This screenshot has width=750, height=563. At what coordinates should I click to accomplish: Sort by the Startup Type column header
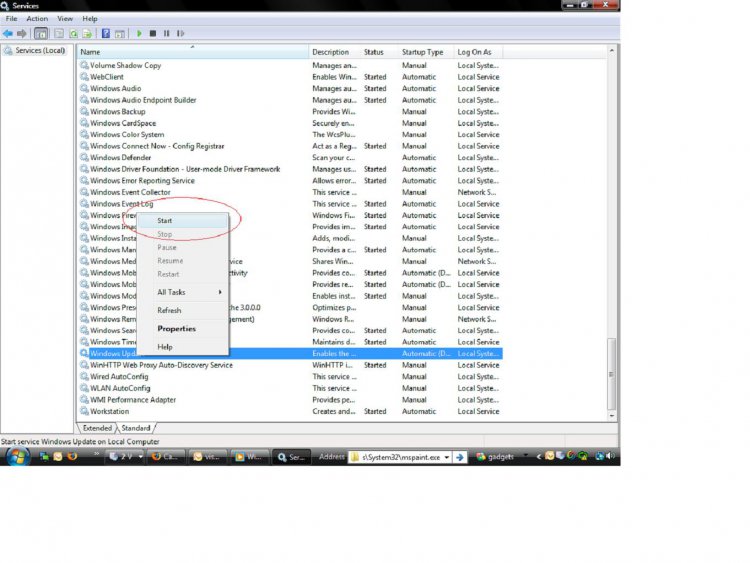426,52
